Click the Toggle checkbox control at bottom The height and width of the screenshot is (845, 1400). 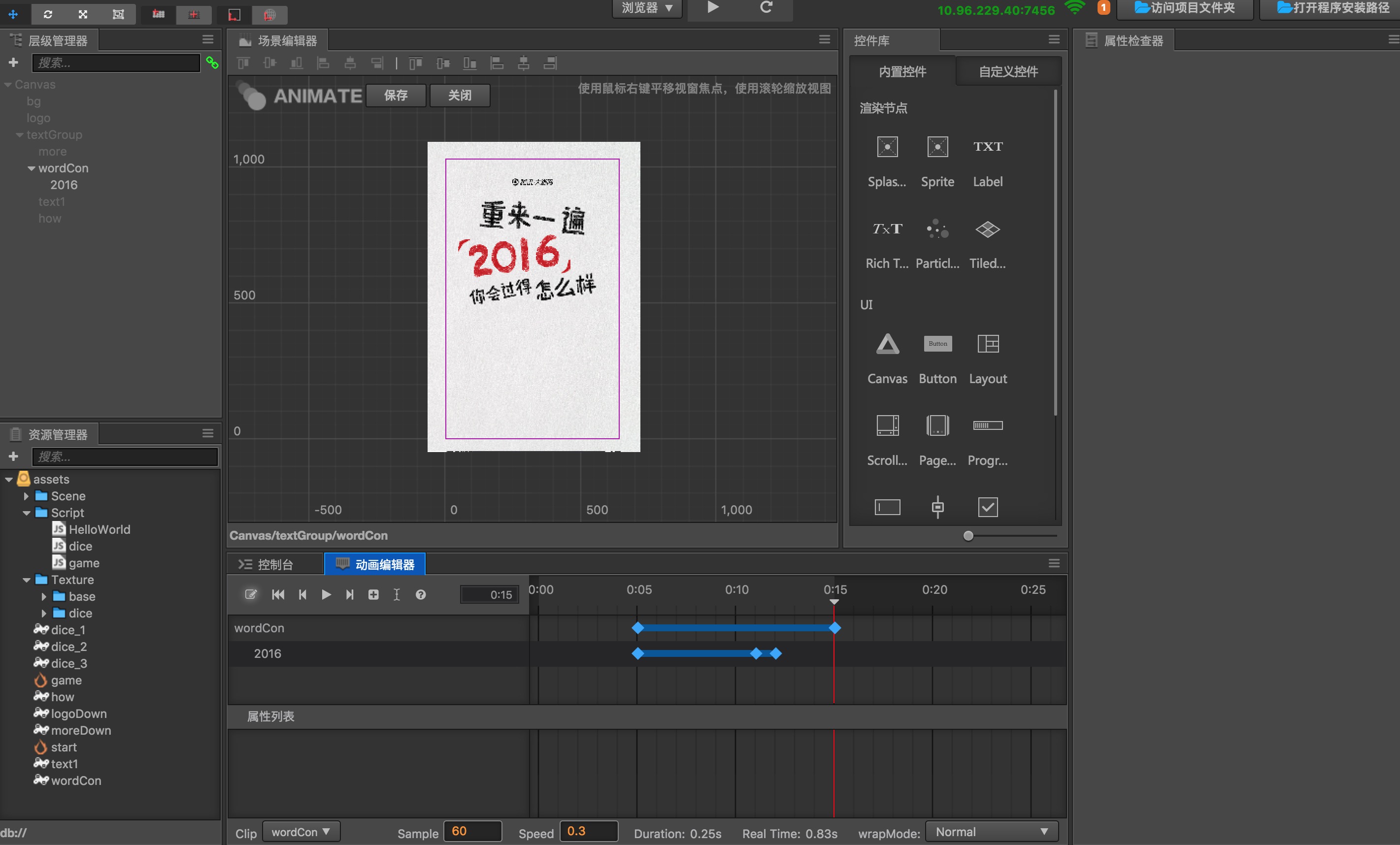988,507
